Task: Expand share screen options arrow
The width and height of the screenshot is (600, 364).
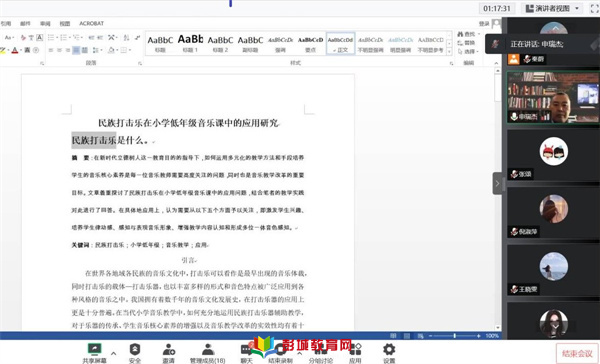Action: coord(113,353)
